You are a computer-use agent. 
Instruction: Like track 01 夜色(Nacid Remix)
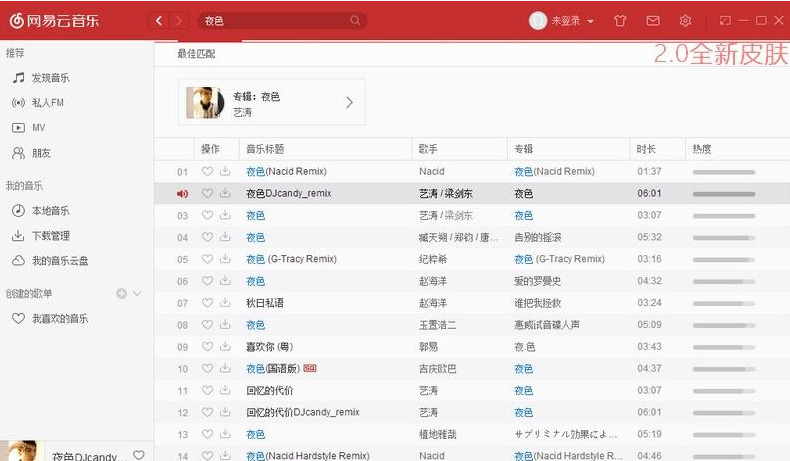click(x=207, y=171)
